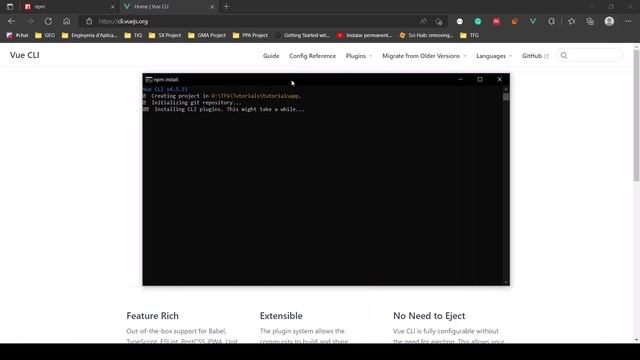The image size is (640, 360).
Task: Open the browser profile avatar
Action: coord(609,21)
